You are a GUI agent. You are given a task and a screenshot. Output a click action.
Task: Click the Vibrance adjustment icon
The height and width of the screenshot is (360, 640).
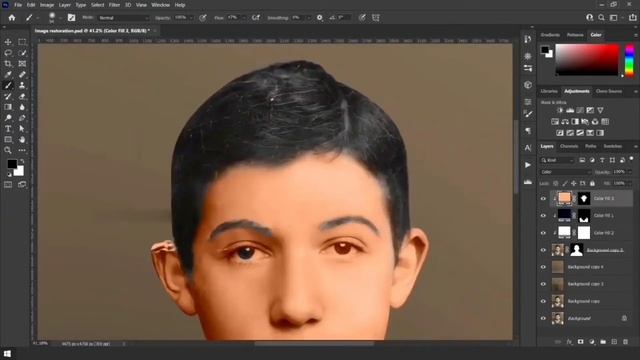600,110
